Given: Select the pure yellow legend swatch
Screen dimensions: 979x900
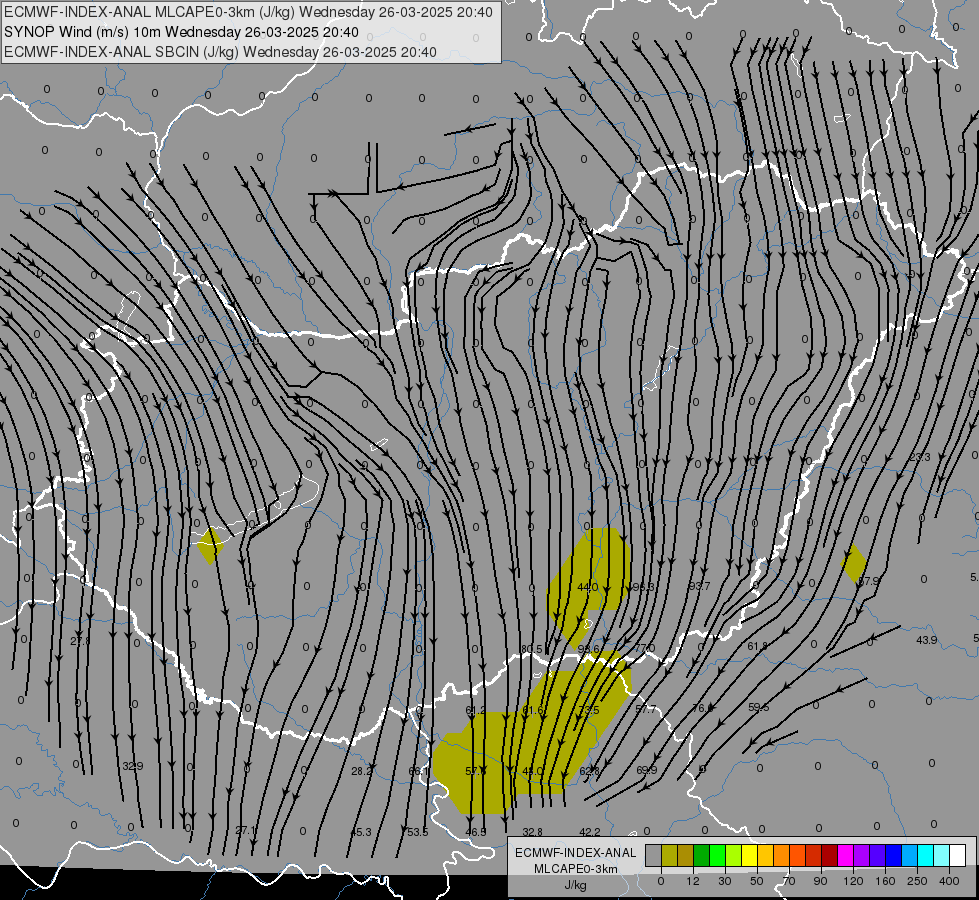Looking at the screenshot, I should [749, 855].
